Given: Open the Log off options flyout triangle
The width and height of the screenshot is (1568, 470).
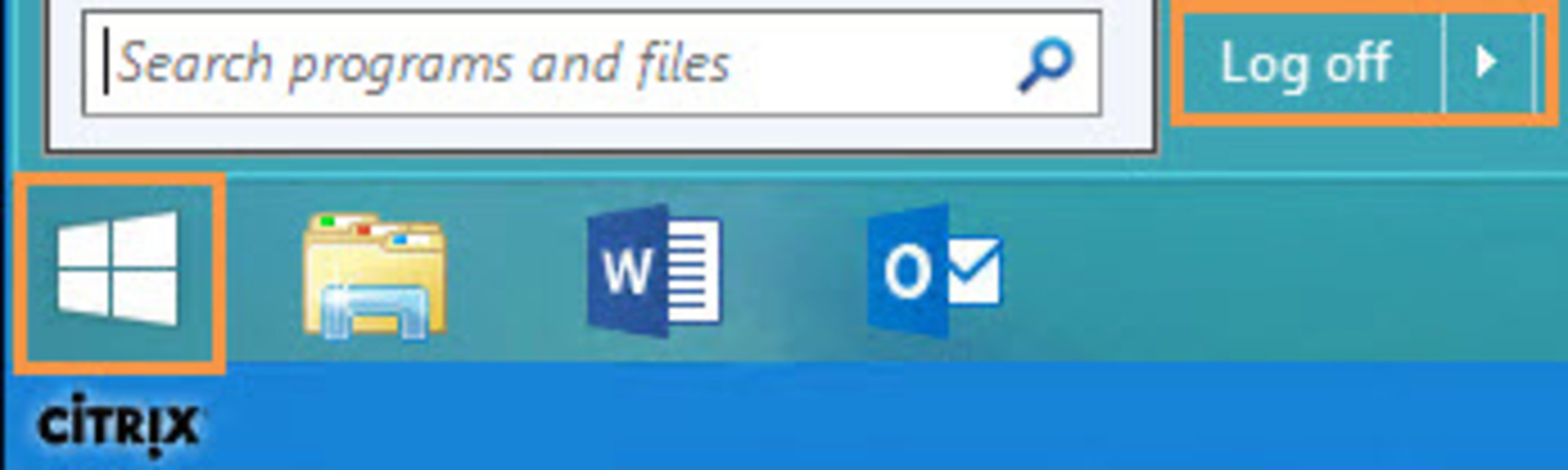Looking at the screenshot, I should point(1488,63).
